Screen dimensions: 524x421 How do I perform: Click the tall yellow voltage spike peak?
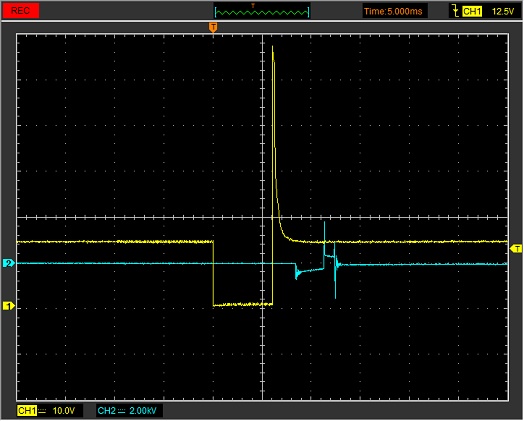coord(273,48)
